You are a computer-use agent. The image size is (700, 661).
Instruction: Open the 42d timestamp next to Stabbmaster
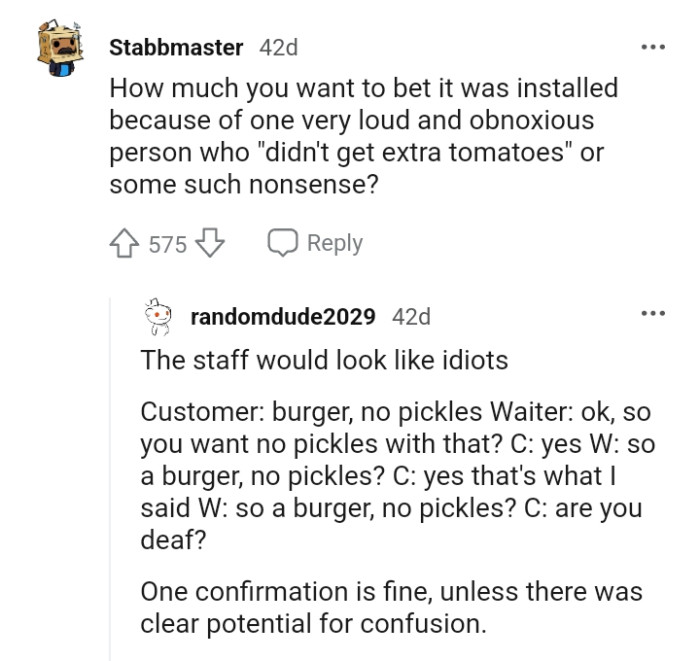tap(278, 47)
